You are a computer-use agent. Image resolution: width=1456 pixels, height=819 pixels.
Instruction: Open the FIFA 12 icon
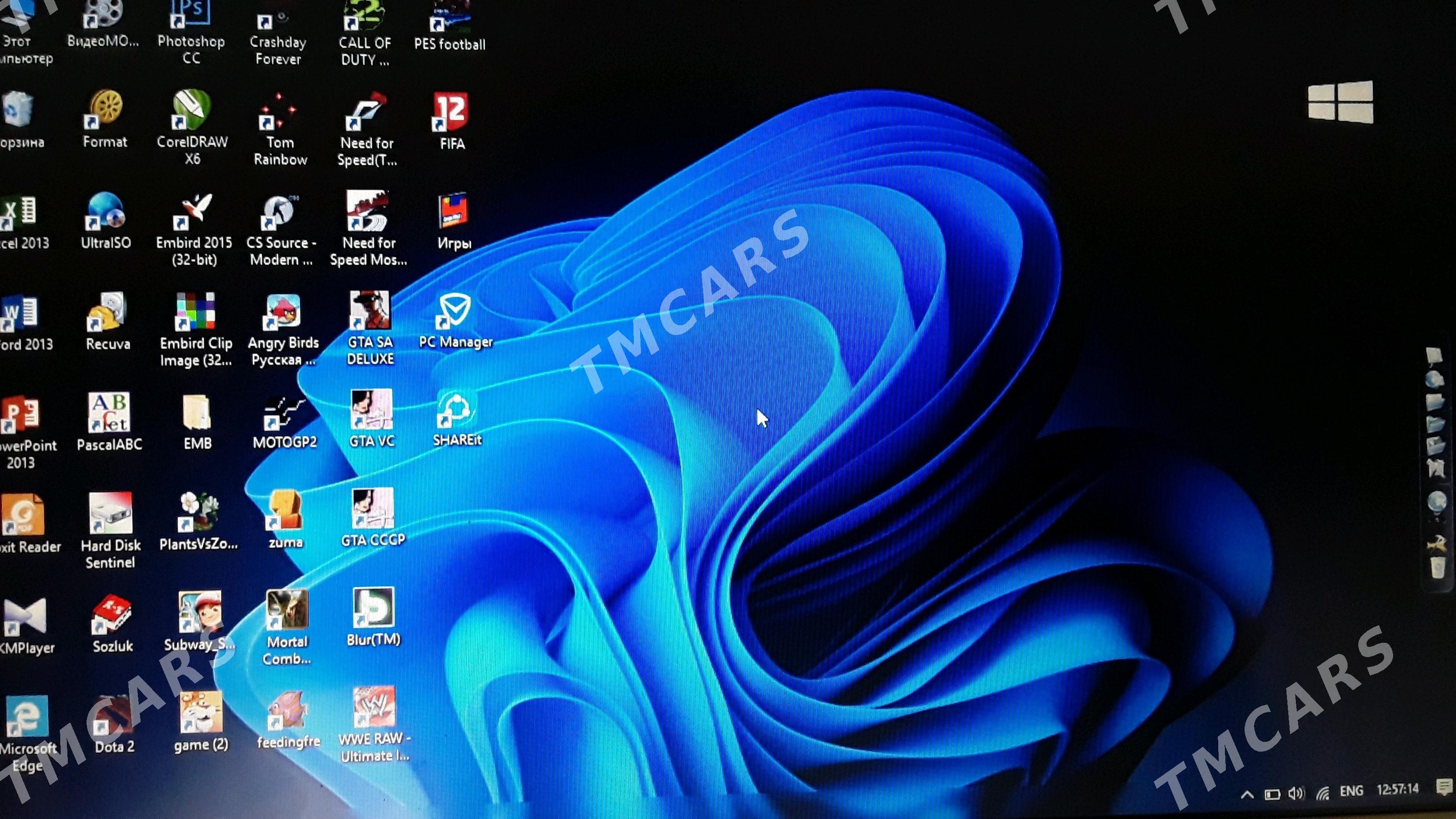451,121
